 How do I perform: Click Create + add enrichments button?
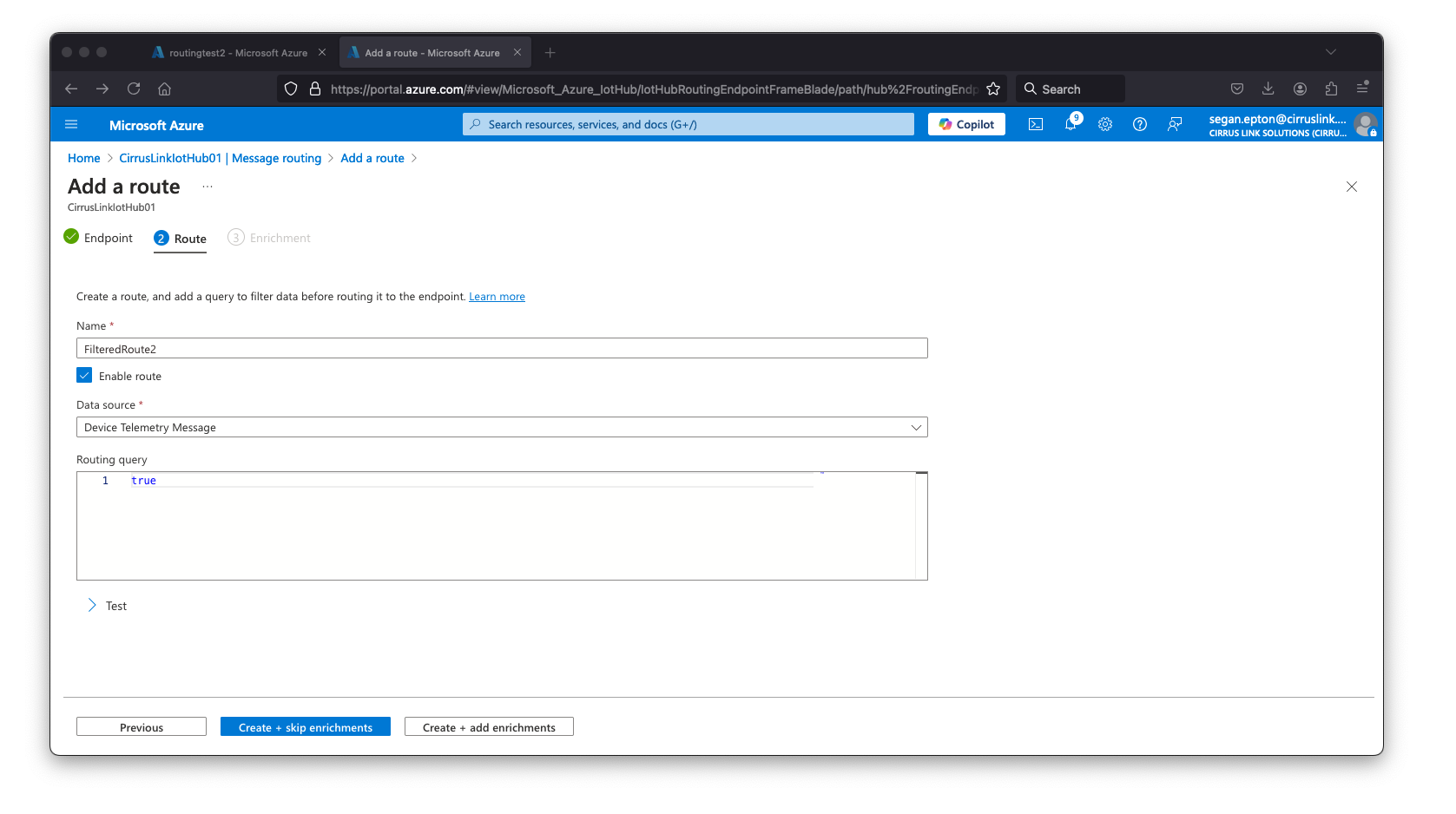click(x=489, y=727)
